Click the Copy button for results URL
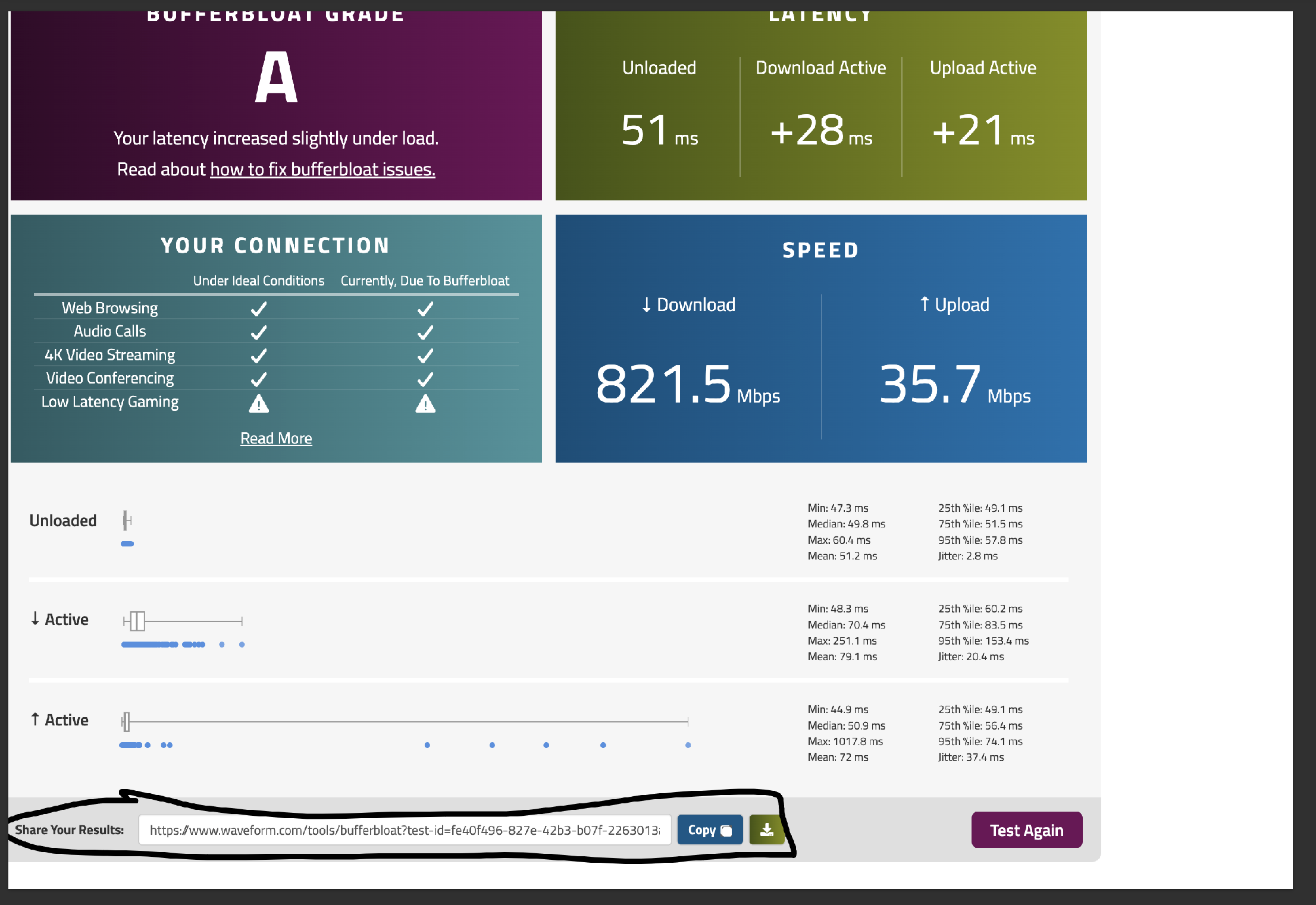Screen dimensions: 1316x905 (710, 830)
